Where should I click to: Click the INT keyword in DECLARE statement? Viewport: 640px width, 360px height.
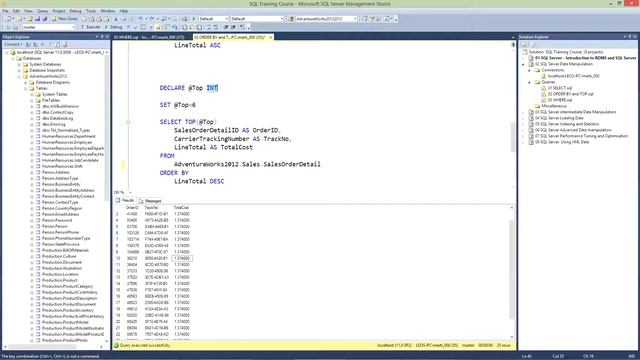click(212, 88)
